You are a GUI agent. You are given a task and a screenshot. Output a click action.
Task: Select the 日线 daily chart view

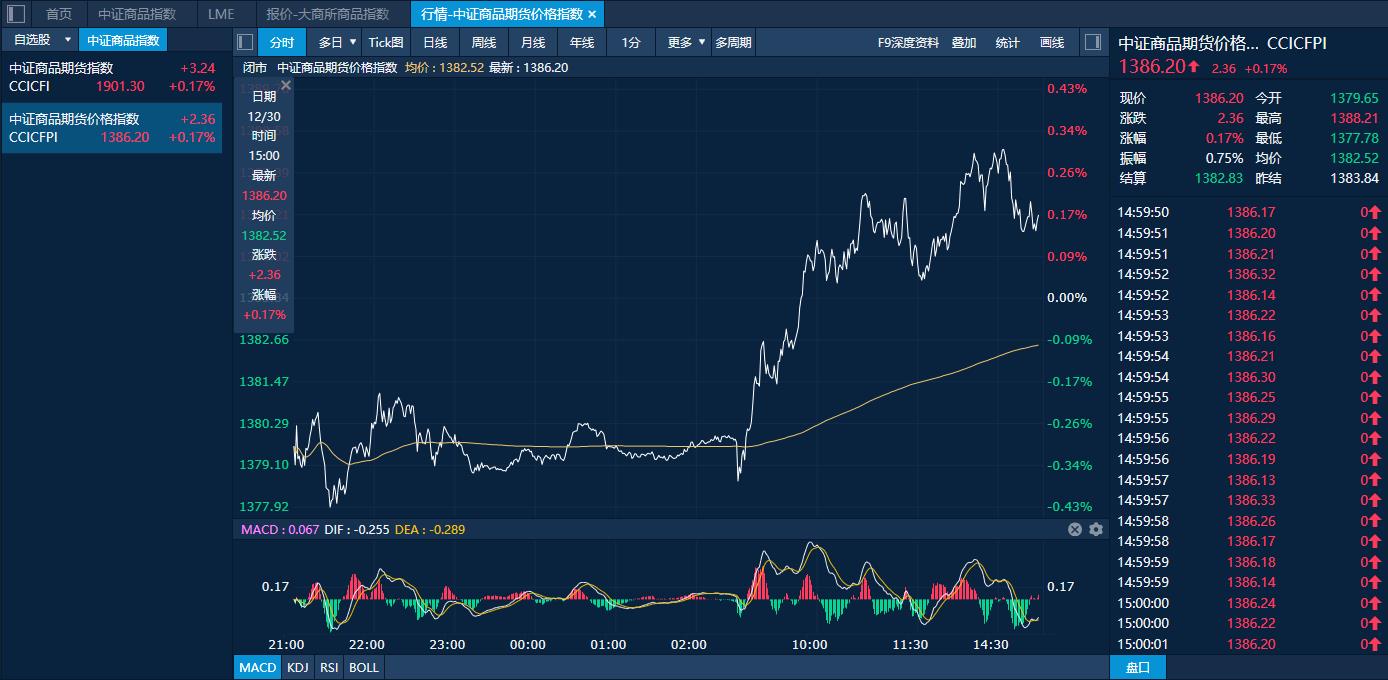(x=435, y=42)
